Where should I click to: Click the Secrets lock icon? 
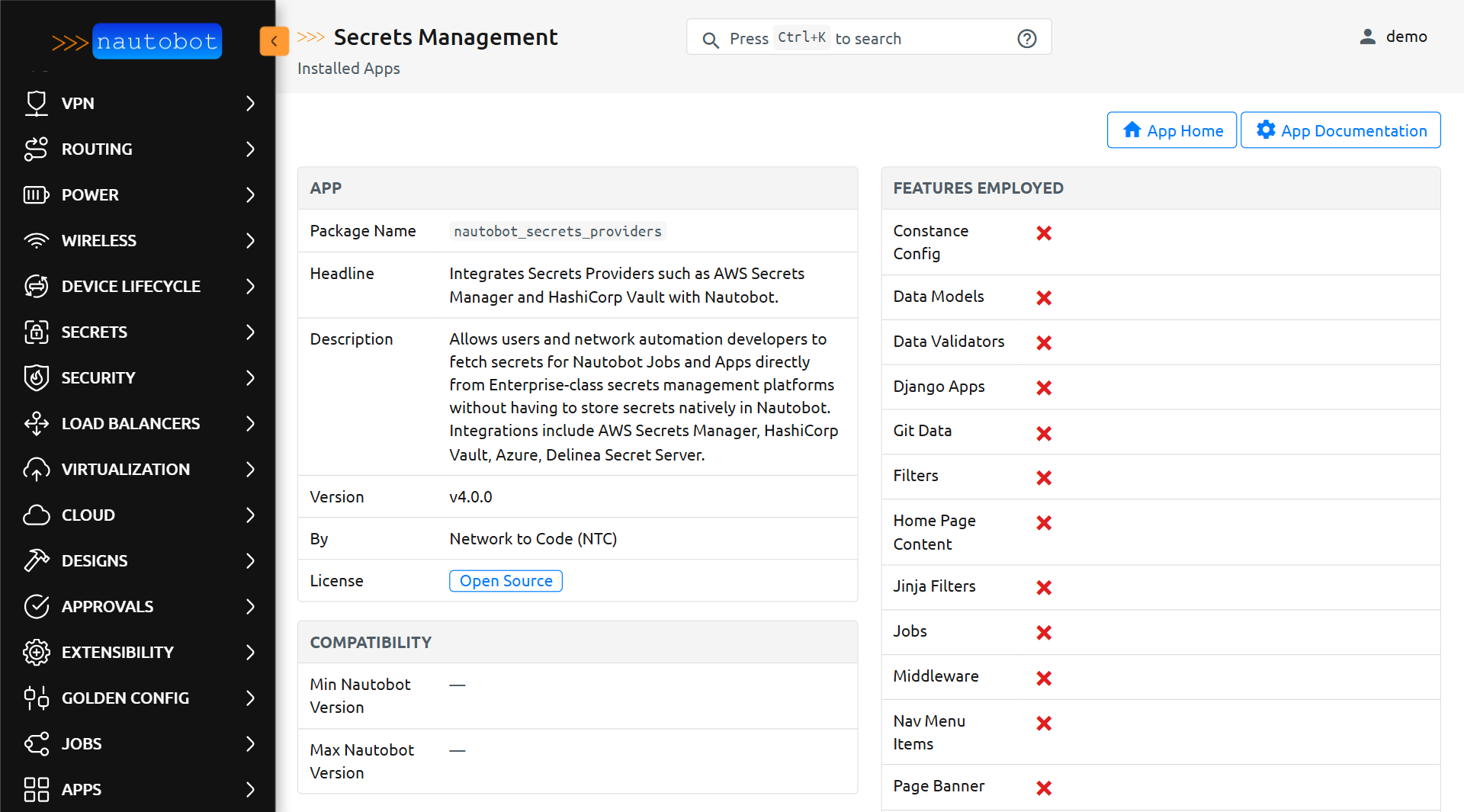(36, 332)
